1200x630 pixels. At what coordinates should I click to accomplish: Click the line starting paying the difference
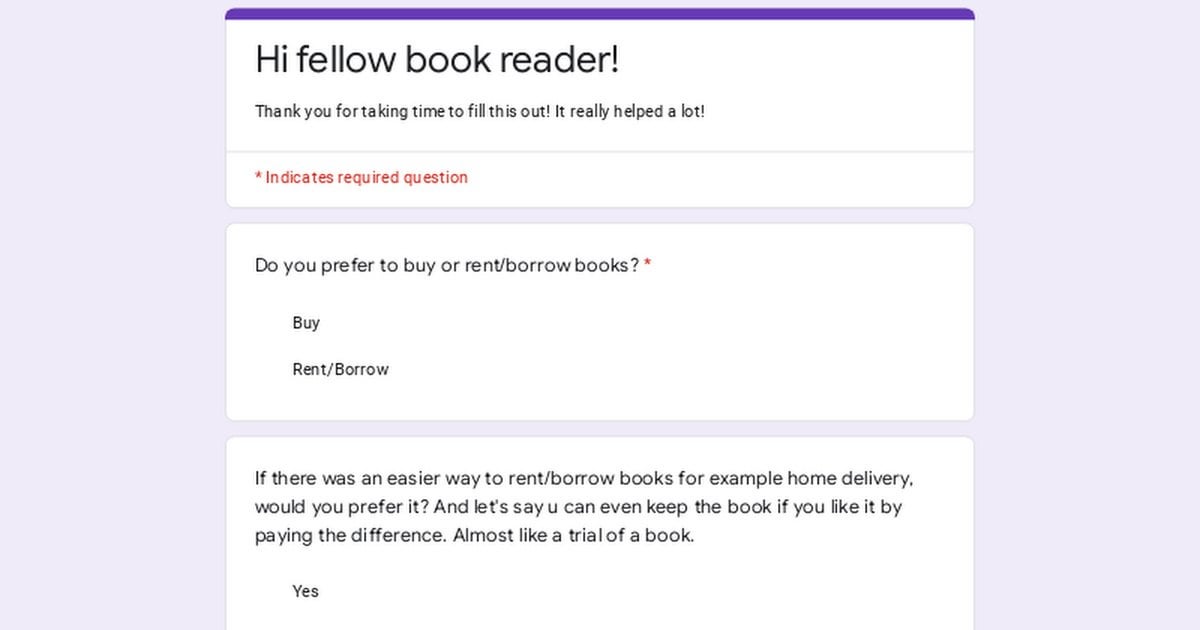(x=474, y=534)
